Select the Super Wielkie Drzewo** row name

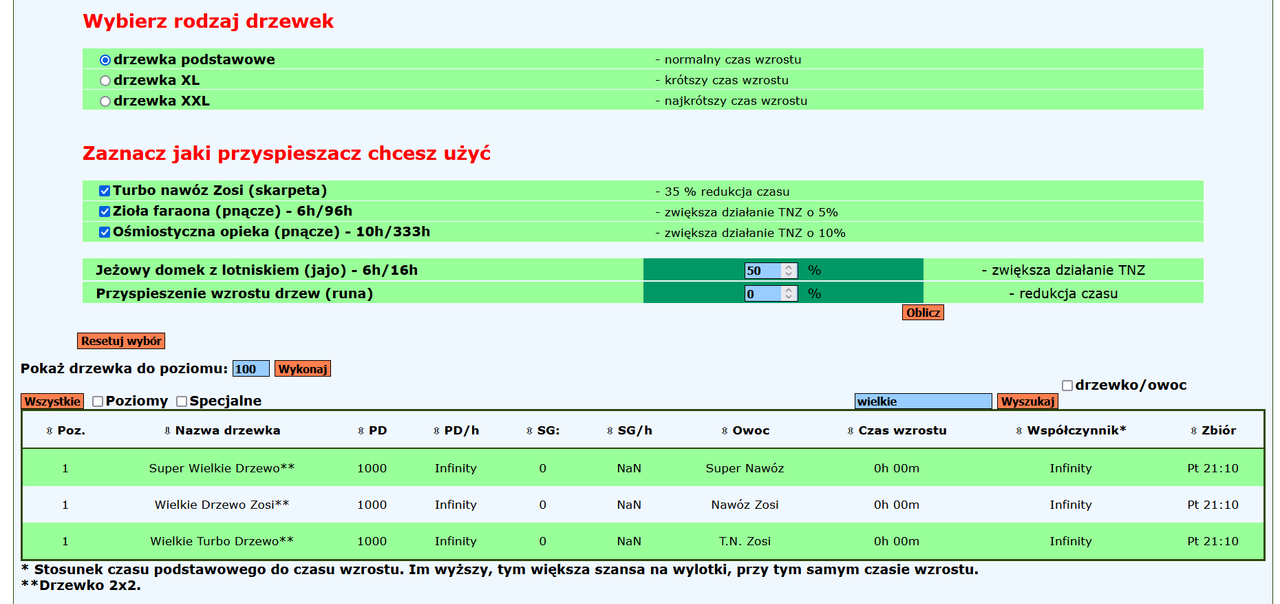222,468
